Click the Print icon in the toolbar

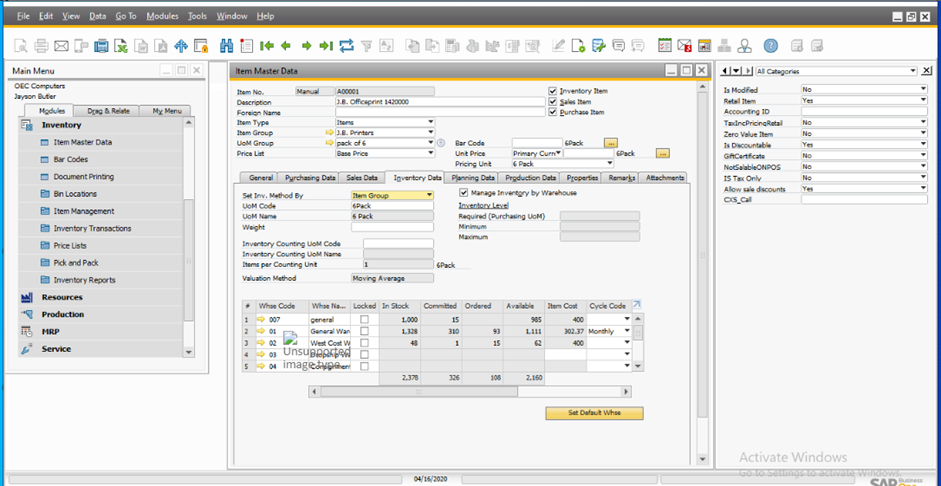coord(41,46)
